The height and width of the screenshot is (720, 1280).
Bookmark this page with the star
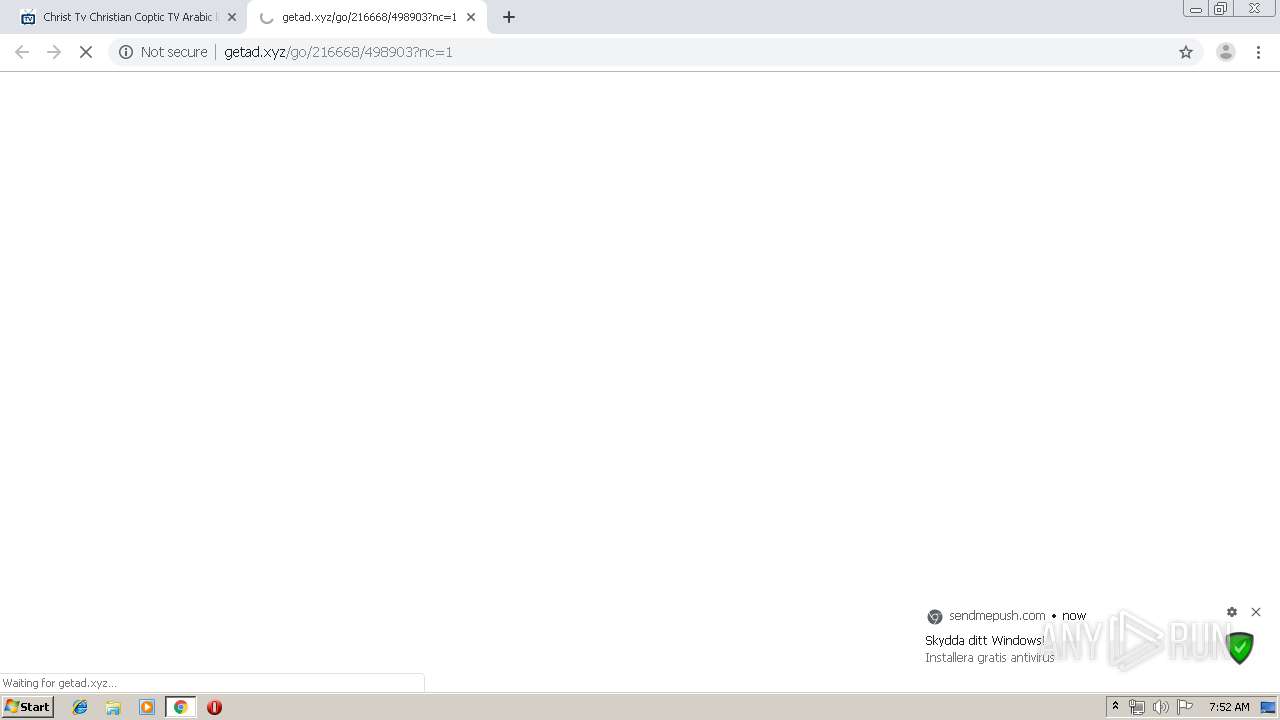pyautogui.click(x=1186, y=52)
